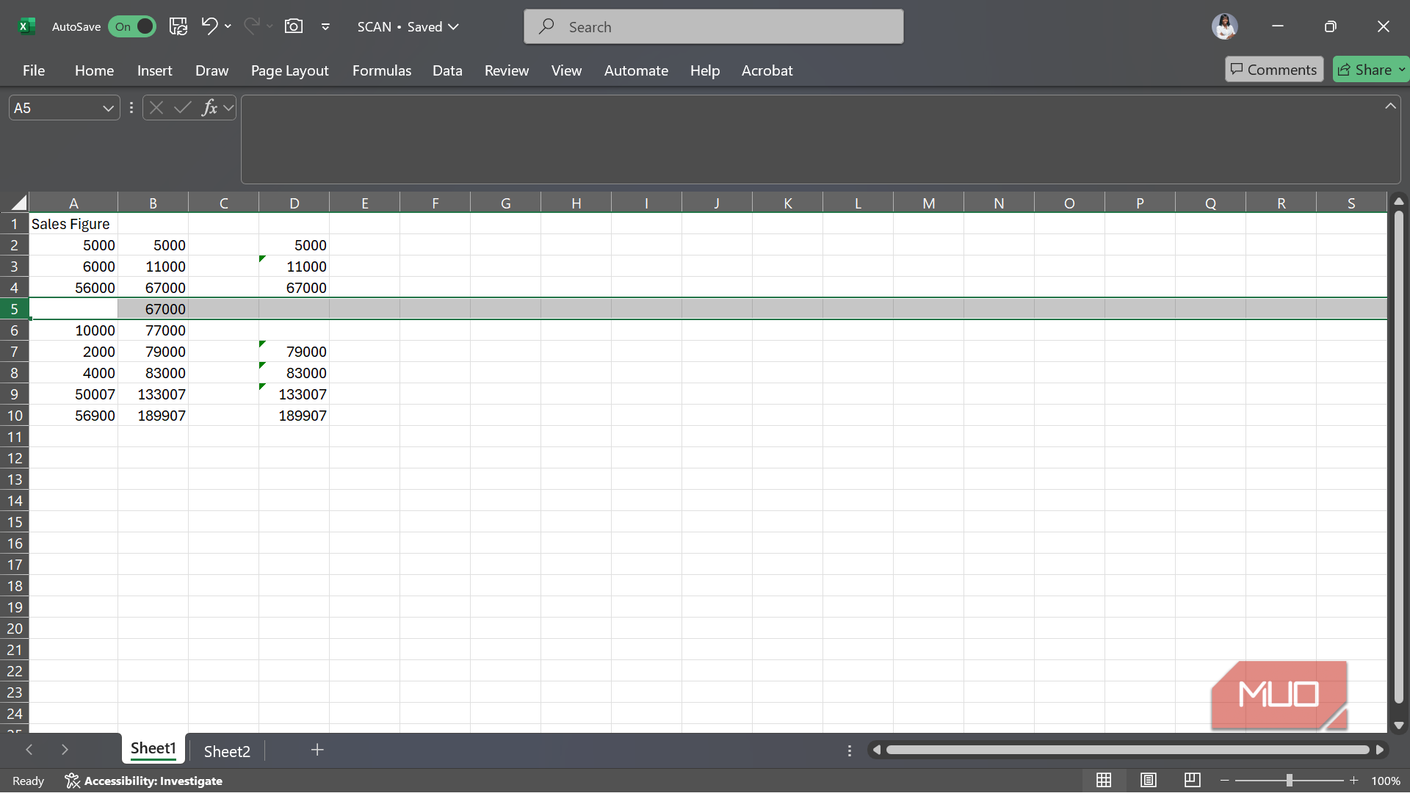
Task: Click the zoom slider handle
Action: pyautogui.click(x=1289, y=780)
